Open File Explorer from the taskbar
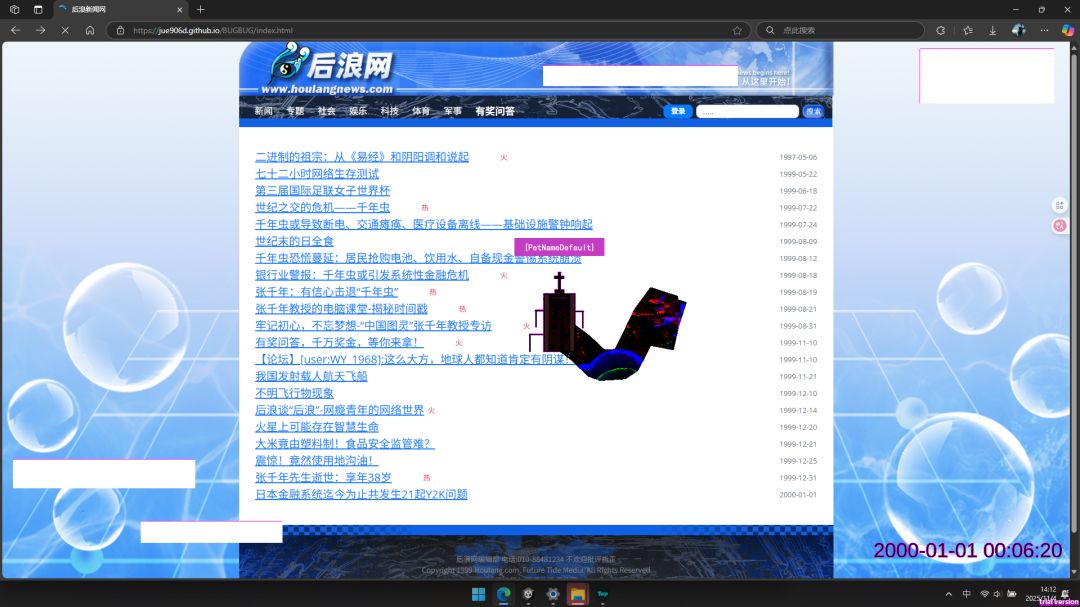Screen dimensions: 1080x607 (x=578, y=594)
